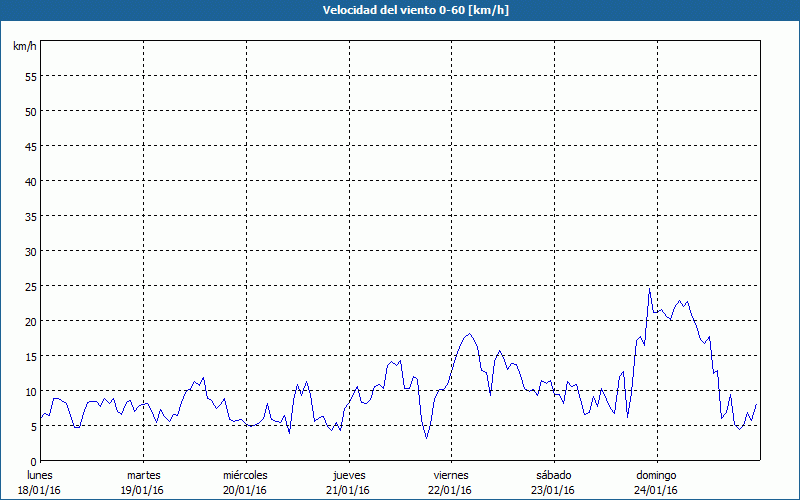Click the 'jueves' day label
This screenshot has width=800, height=500.
[x=348, y=475]
